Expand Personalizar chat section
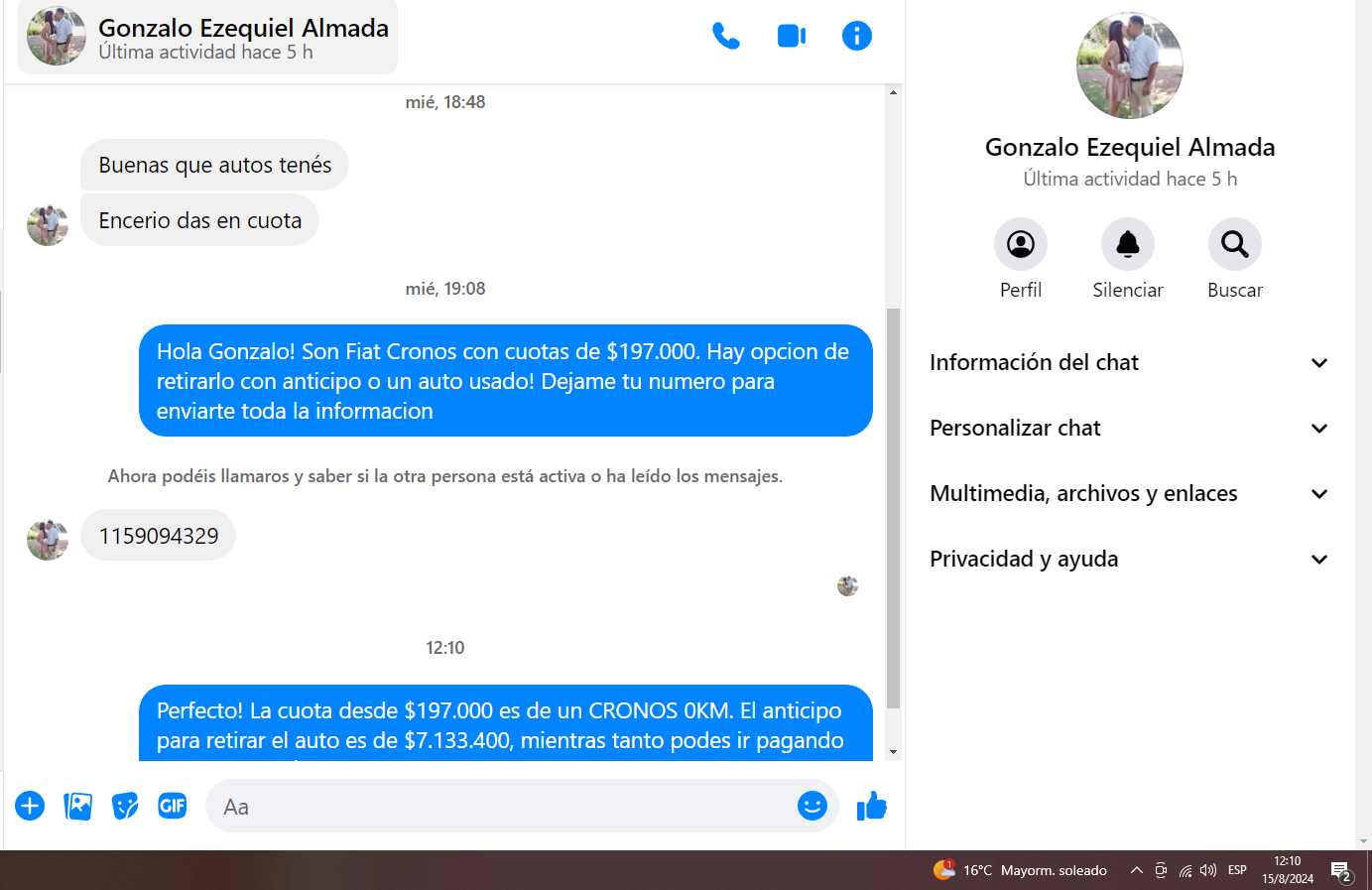Image resolution: width=1372 pixels, height=890 pixels. (x=1129, y=429)
